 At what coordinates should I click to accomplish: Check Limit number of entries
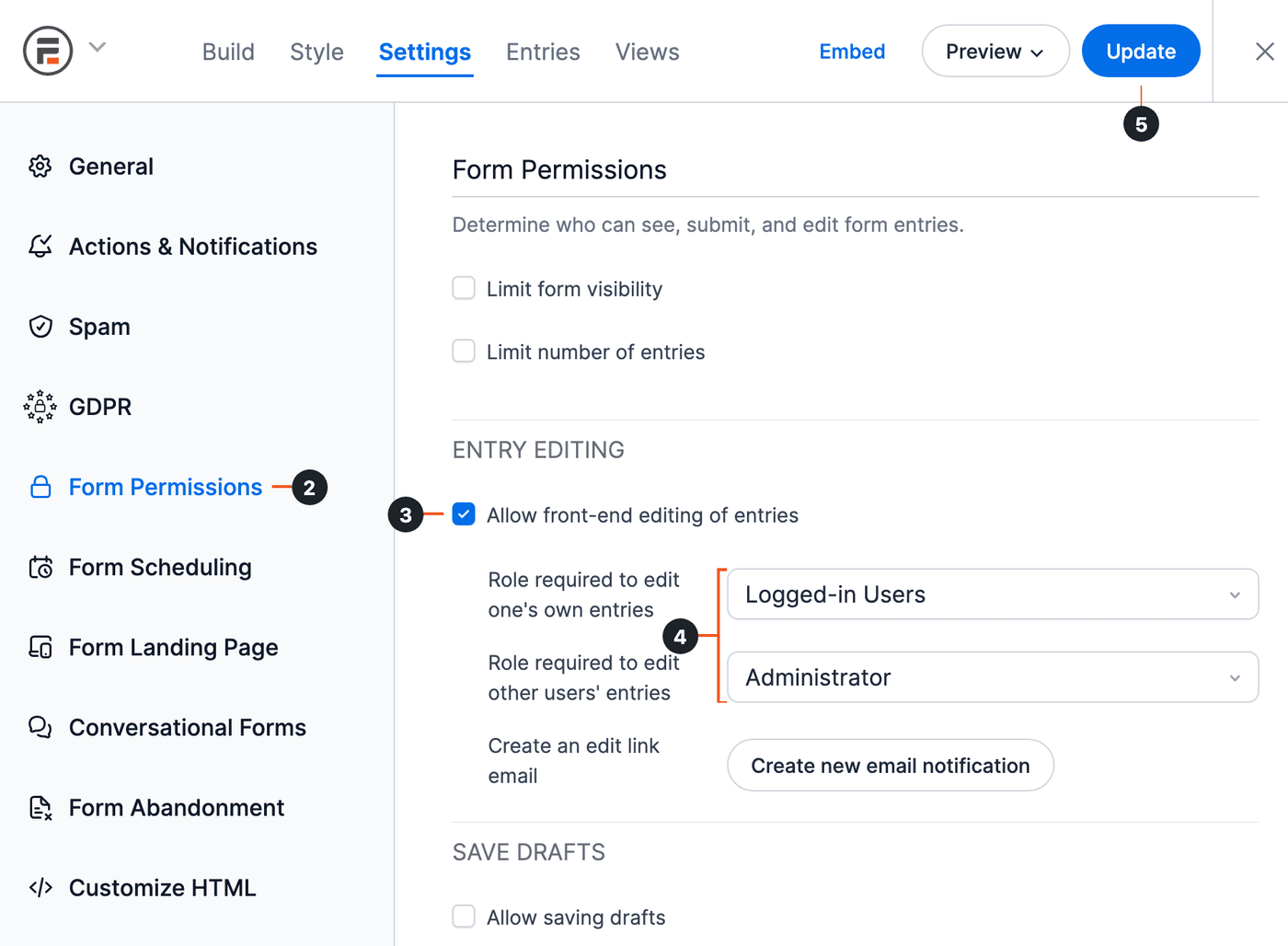click(x=464, y=352)
